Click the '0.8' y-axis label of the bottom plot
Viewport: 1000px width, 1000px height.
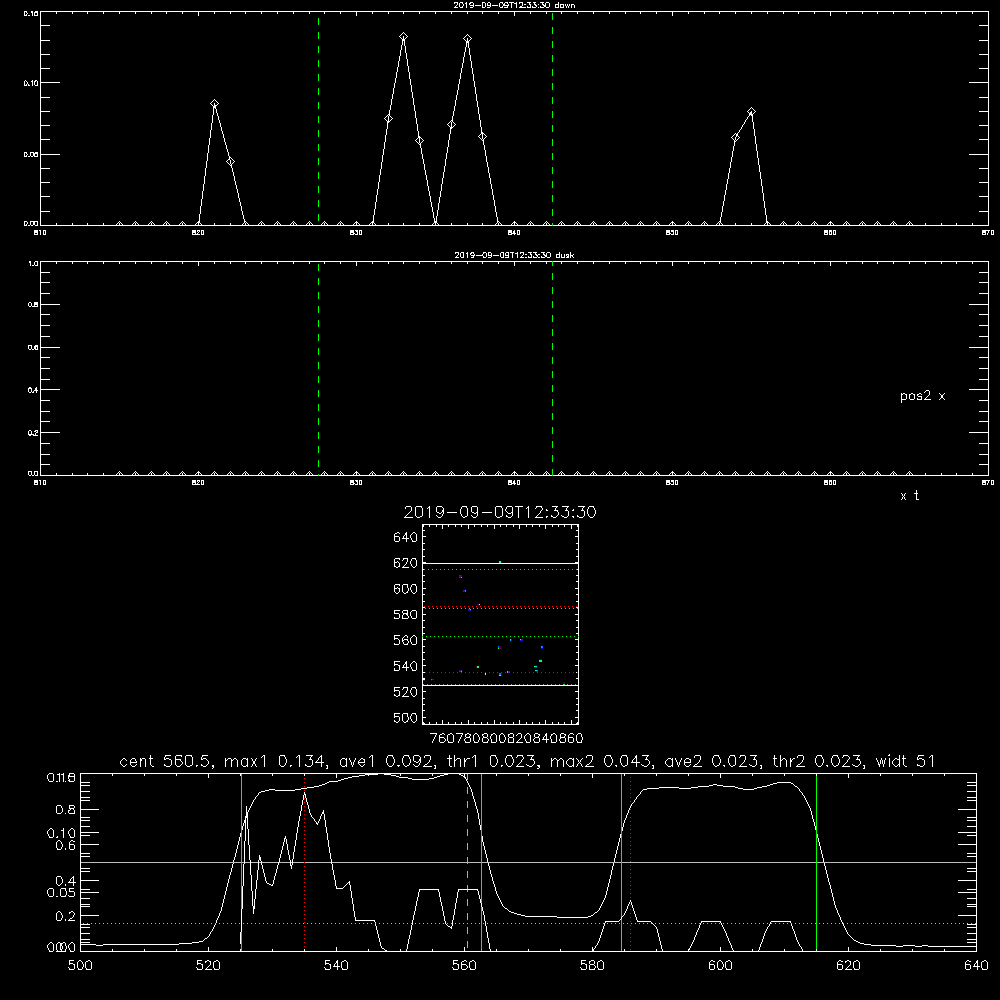tap(66, 809)
